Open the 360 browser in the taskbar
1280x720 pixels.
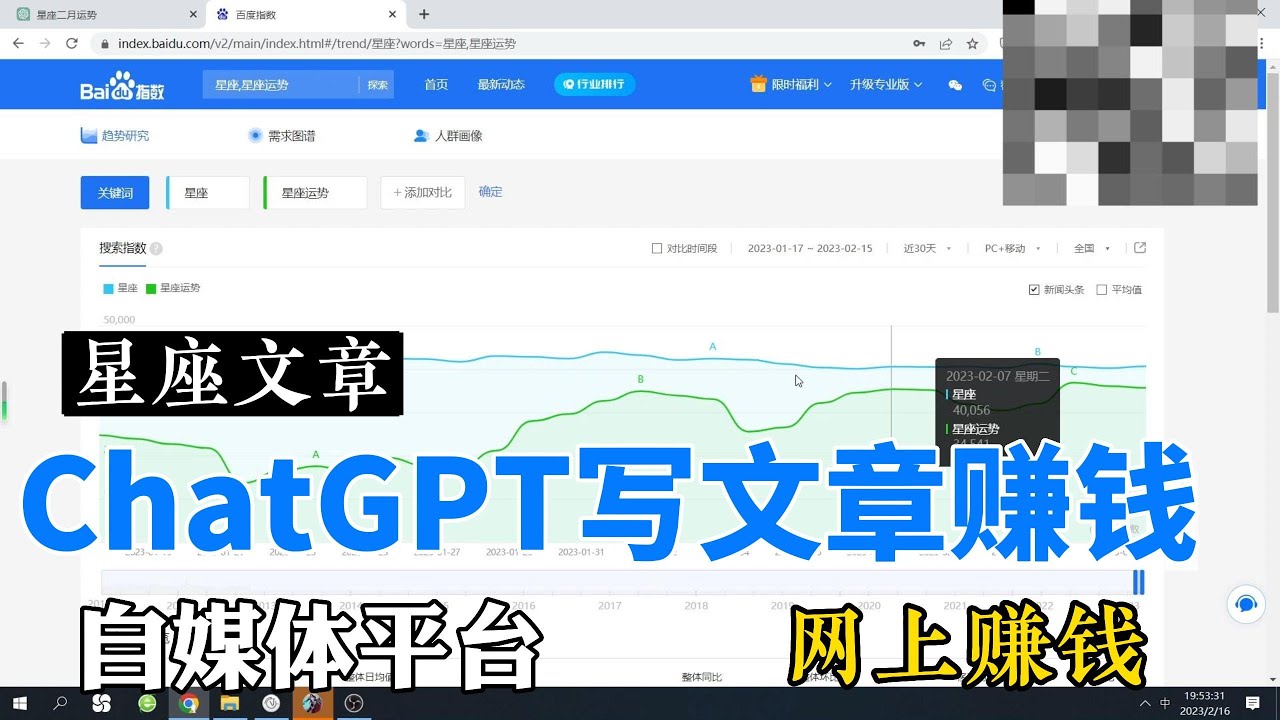coord(147,703)
